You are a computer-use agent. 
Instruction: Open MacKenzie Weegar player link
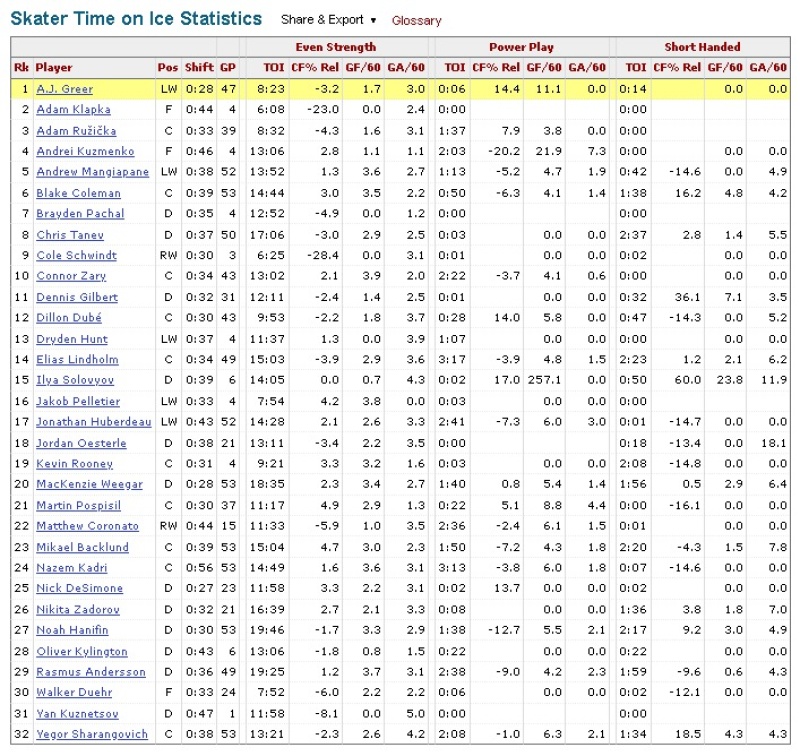click(x=89, y=484)
